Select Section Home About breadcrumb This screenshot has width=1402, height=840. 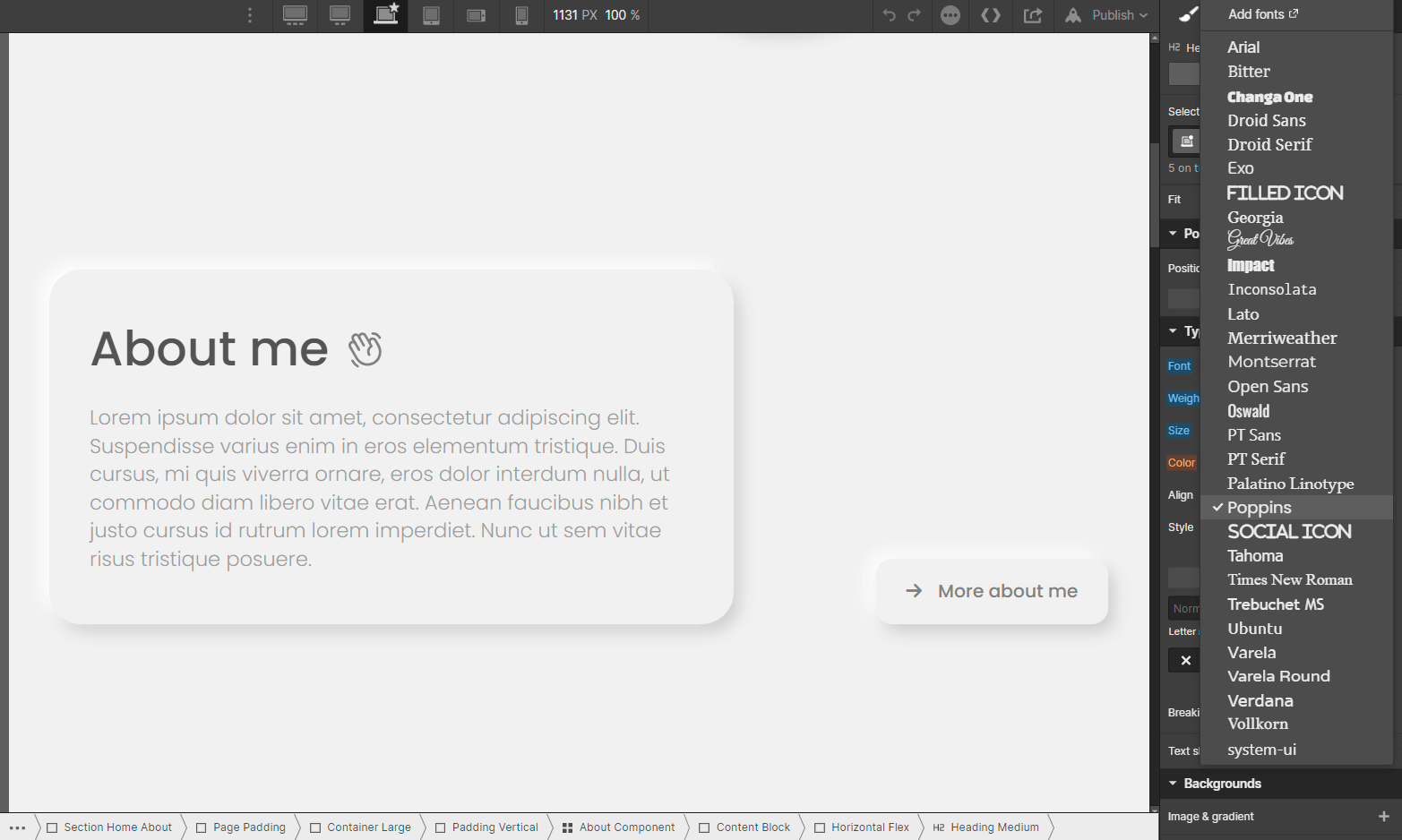(x=109, y=827)
